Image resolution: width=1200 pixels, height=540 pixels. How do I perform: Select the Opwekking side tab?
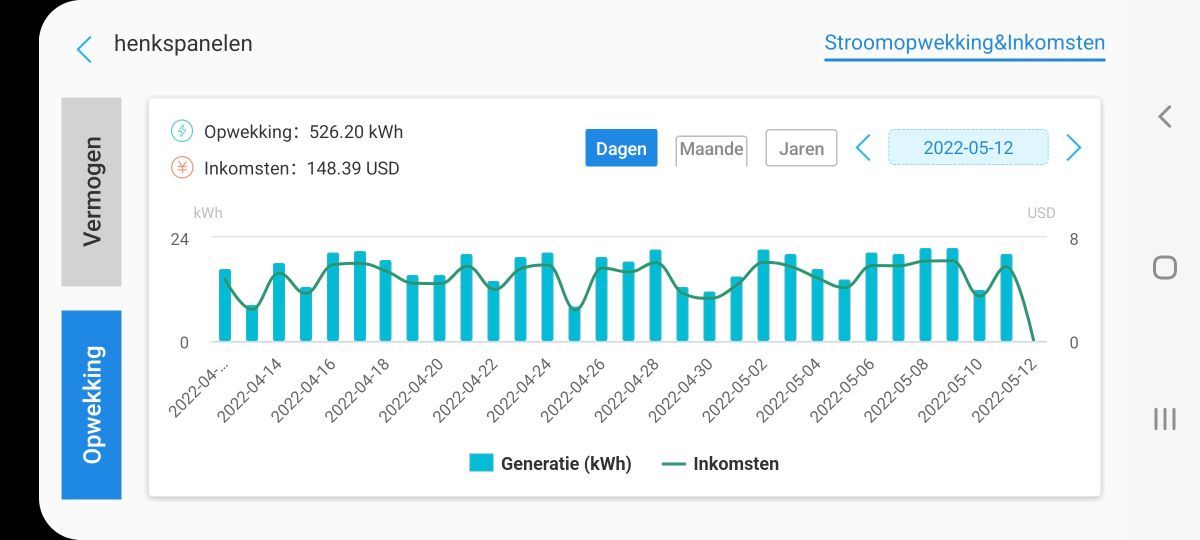click(x=92, y=404)
